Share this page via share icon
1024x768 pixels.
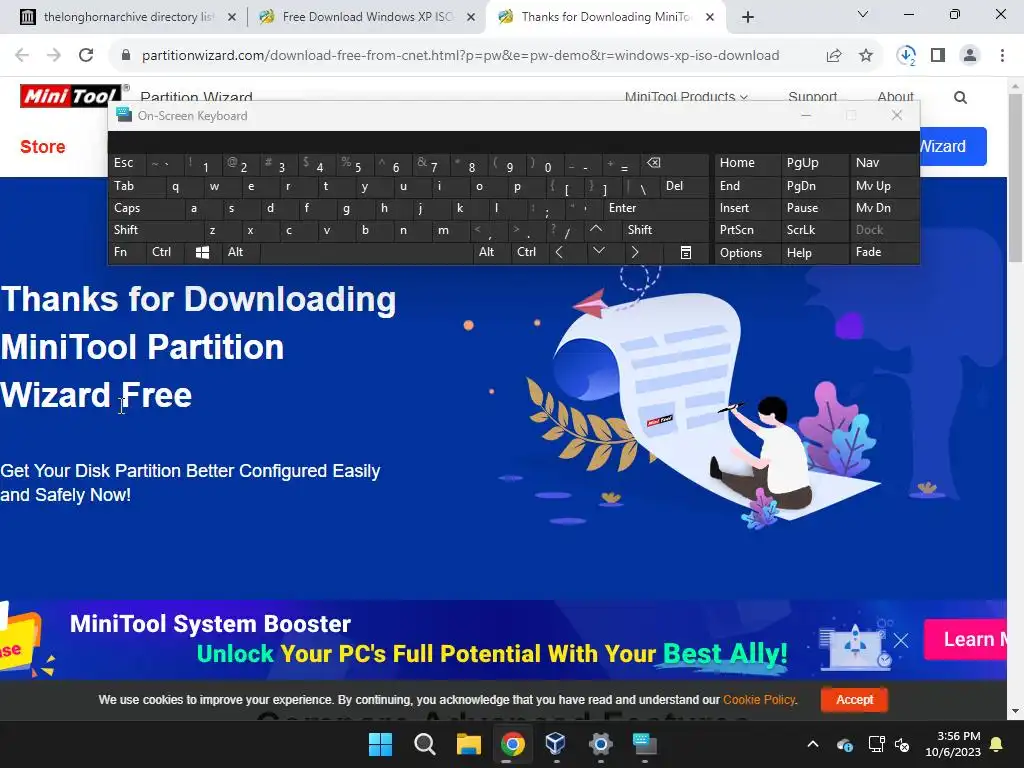pos(834,56)
